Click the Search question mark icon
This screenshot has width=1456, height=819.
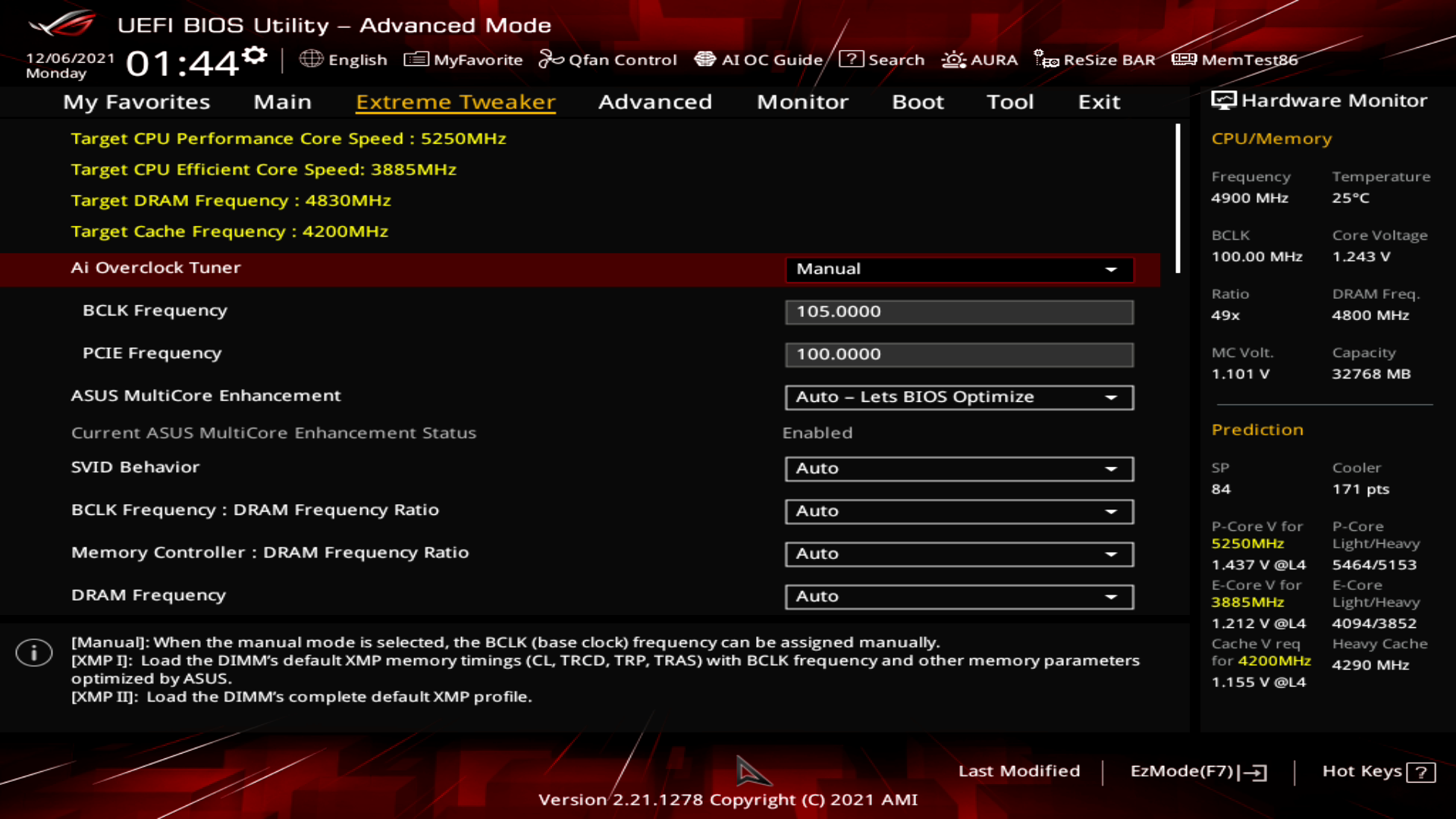pos(852,59)
